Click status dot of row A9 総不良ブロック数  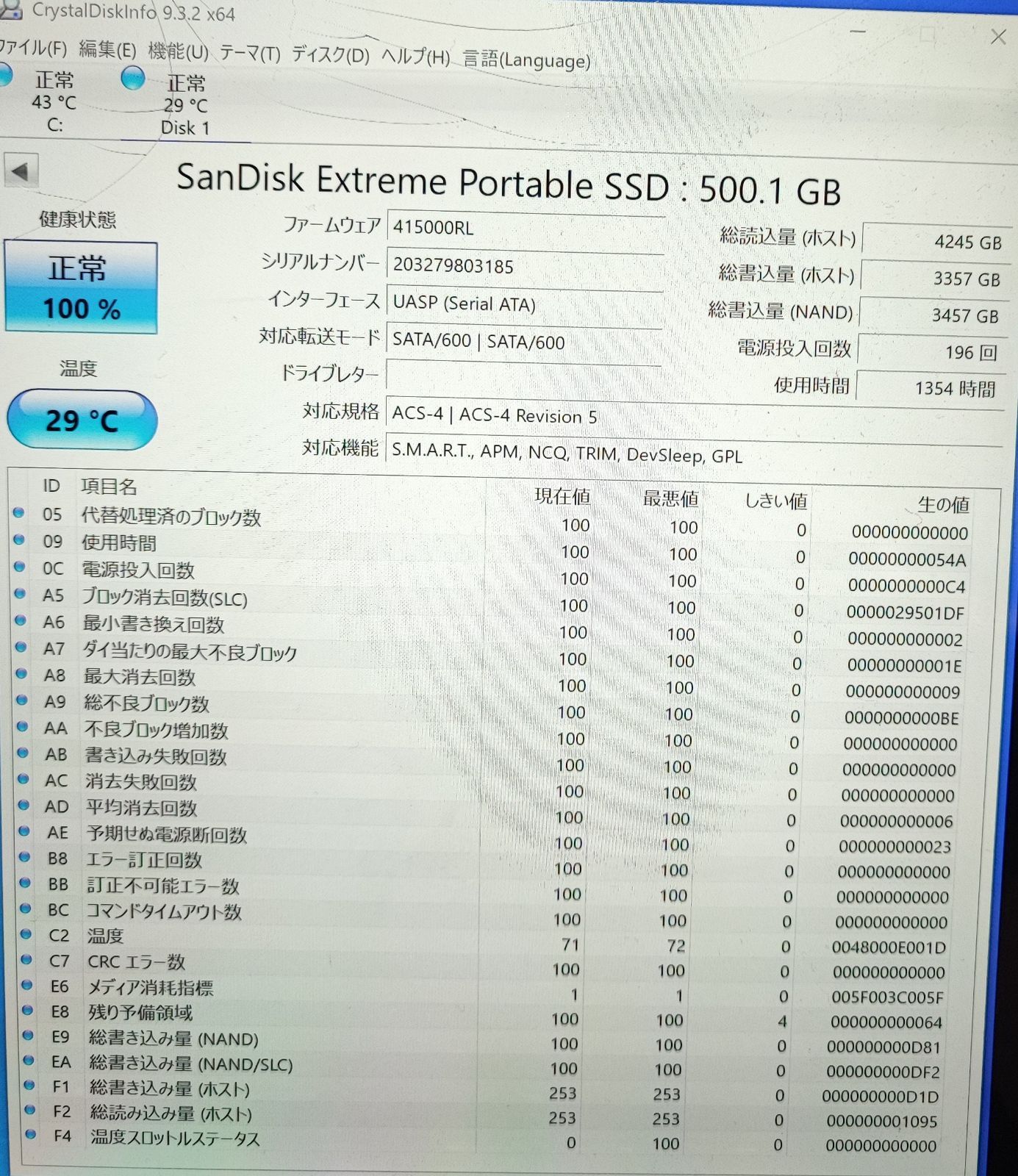click(22, 700)
